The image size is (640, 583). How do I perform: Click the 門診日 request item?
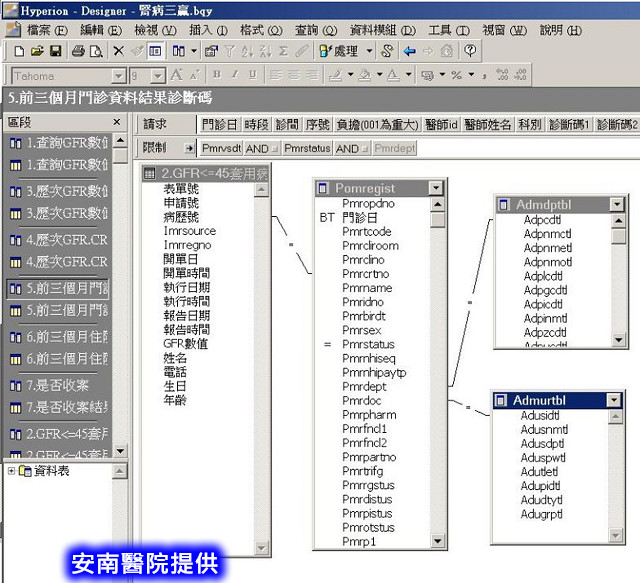point(220,124)
